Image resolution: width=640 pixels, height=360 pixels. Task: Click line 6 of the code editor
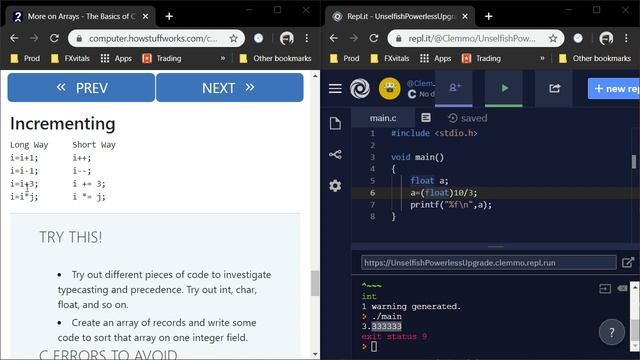tap(492, 193)
